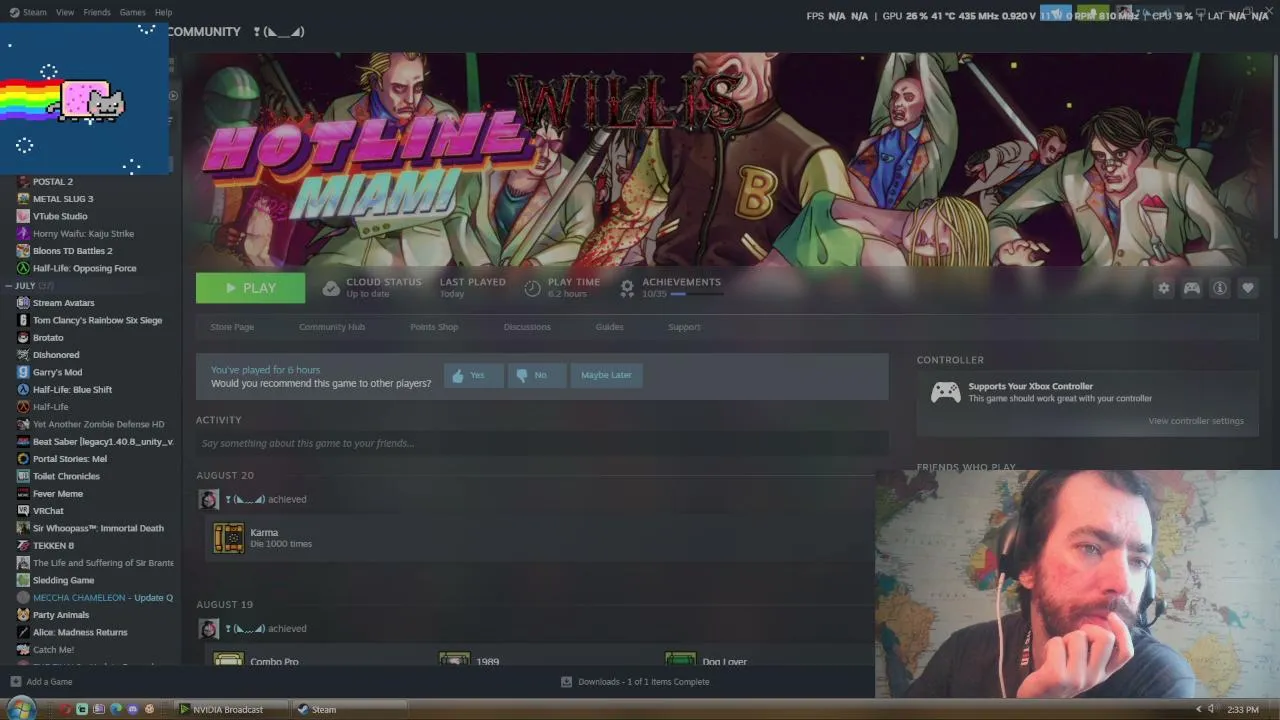Screen dimensions: 1280x720
Task: Show hidden system tray icons arrow
Action: click(x=1198, y=710)
